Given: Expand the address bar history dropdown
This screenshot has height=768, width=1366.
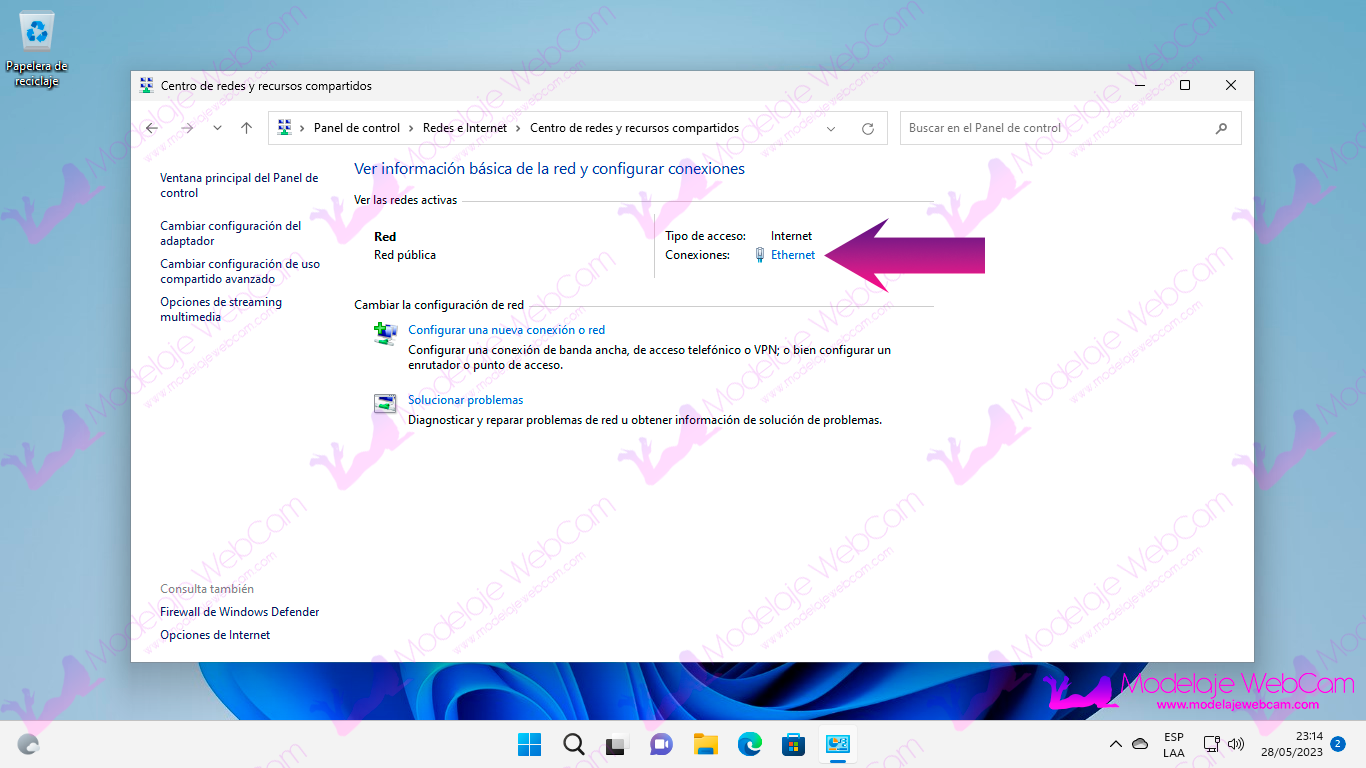Looking at the screenshot, I should pyautogui.click(x=831, y=128).
